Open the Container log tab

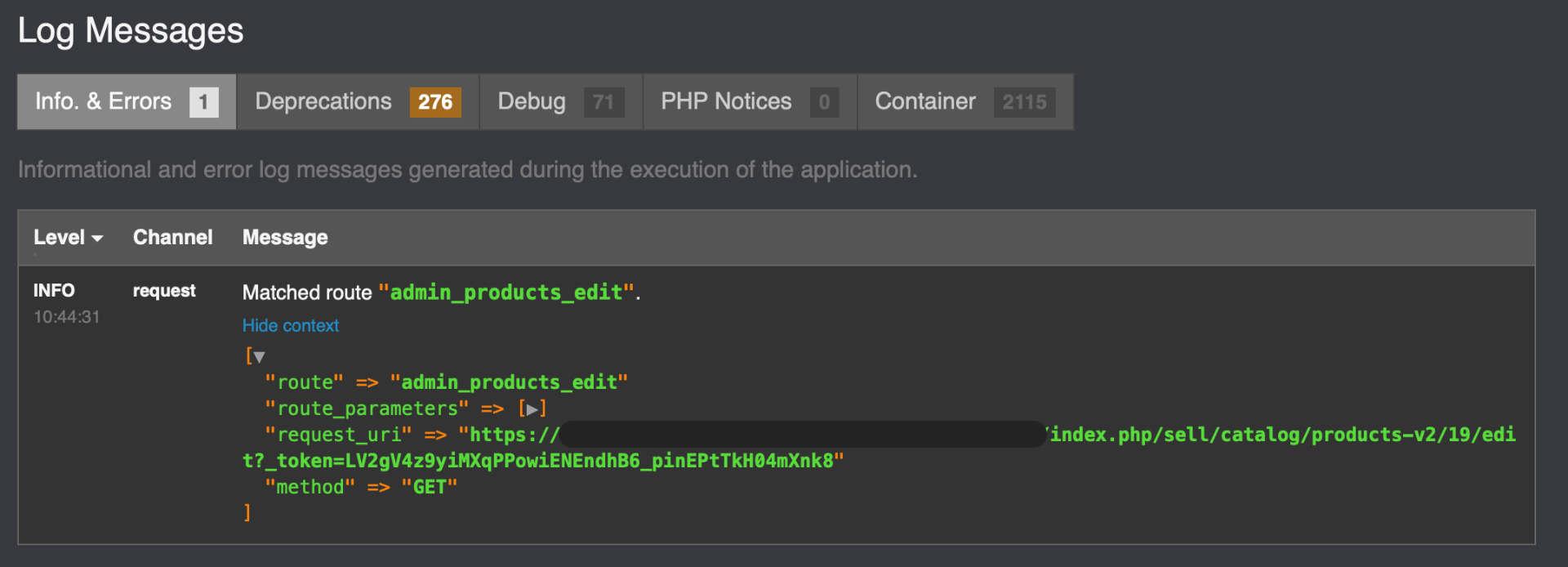pos(925,101)
